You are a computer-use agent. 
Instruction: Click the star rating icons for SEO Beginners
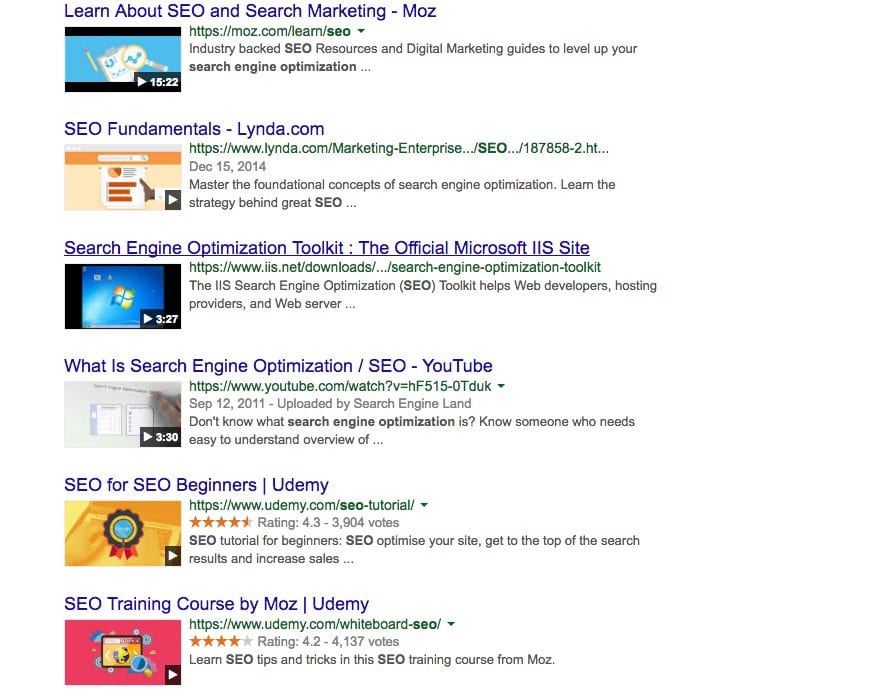click(221, 522)
